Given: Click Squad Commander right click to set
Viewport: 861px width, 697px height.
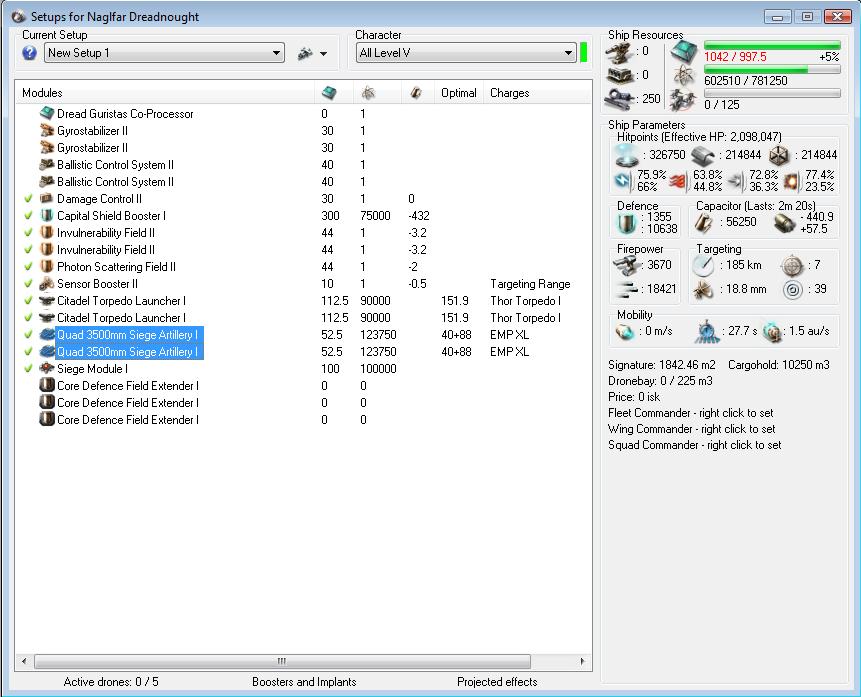Looking at the screenshot, I should 694,445.
